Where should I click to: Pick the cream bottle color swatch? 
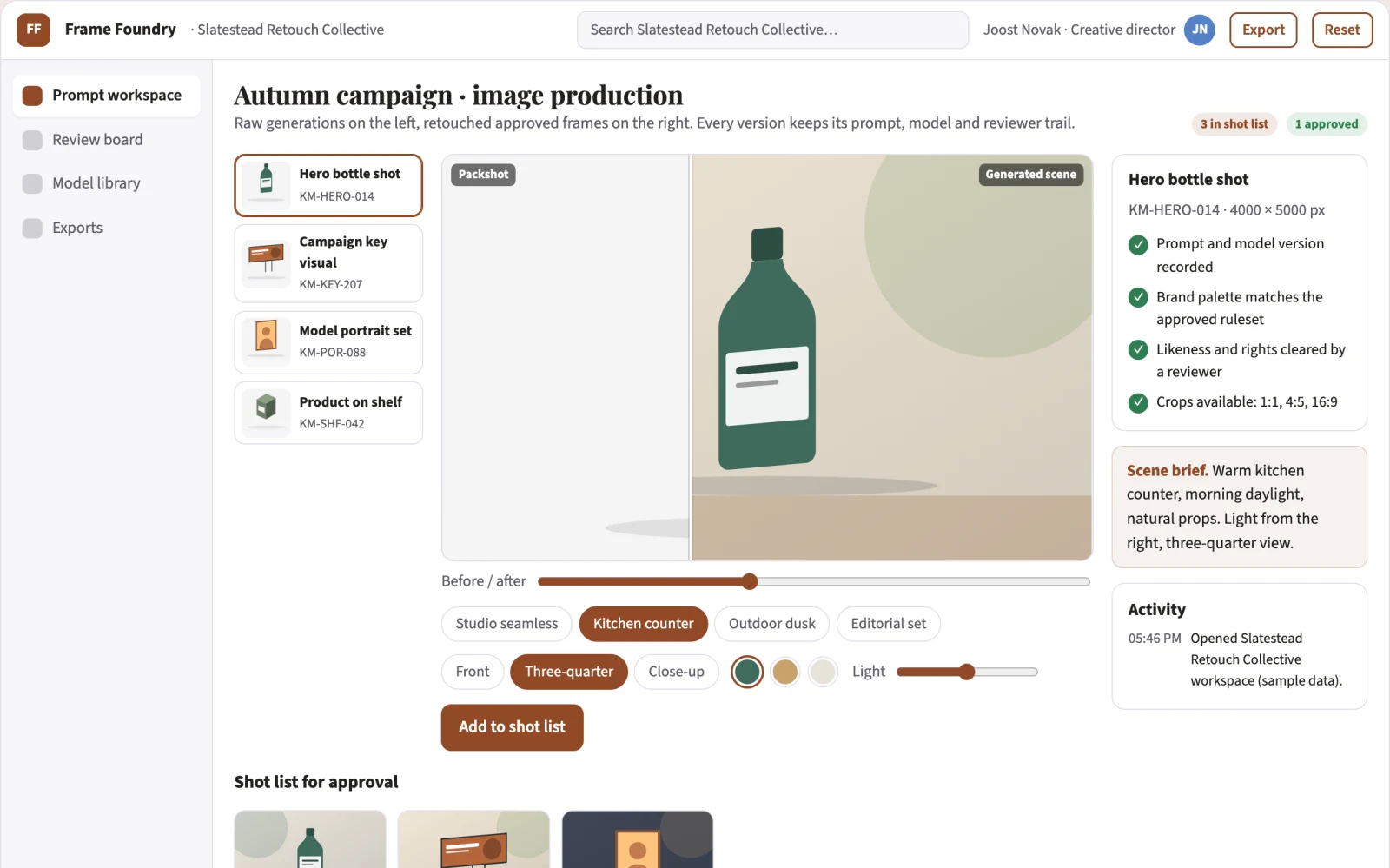click(823, 672)
